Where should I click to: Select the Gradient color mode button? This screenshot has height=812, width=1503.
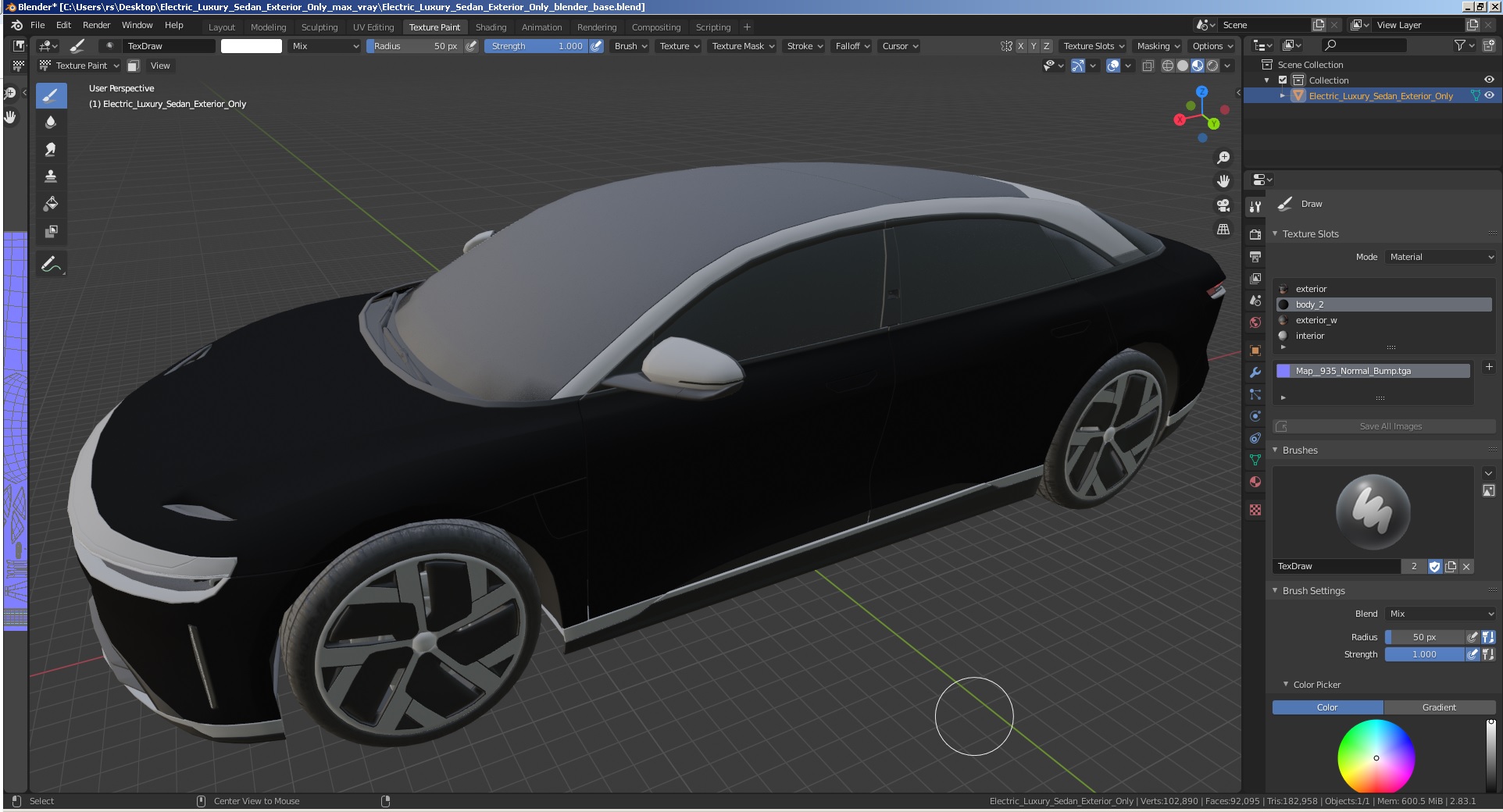(x=1439, y=707)
